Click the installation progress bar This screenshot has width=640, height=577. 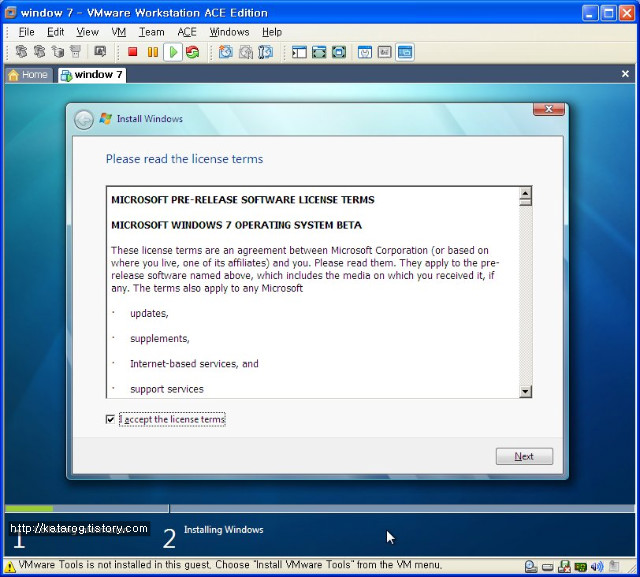319,508
